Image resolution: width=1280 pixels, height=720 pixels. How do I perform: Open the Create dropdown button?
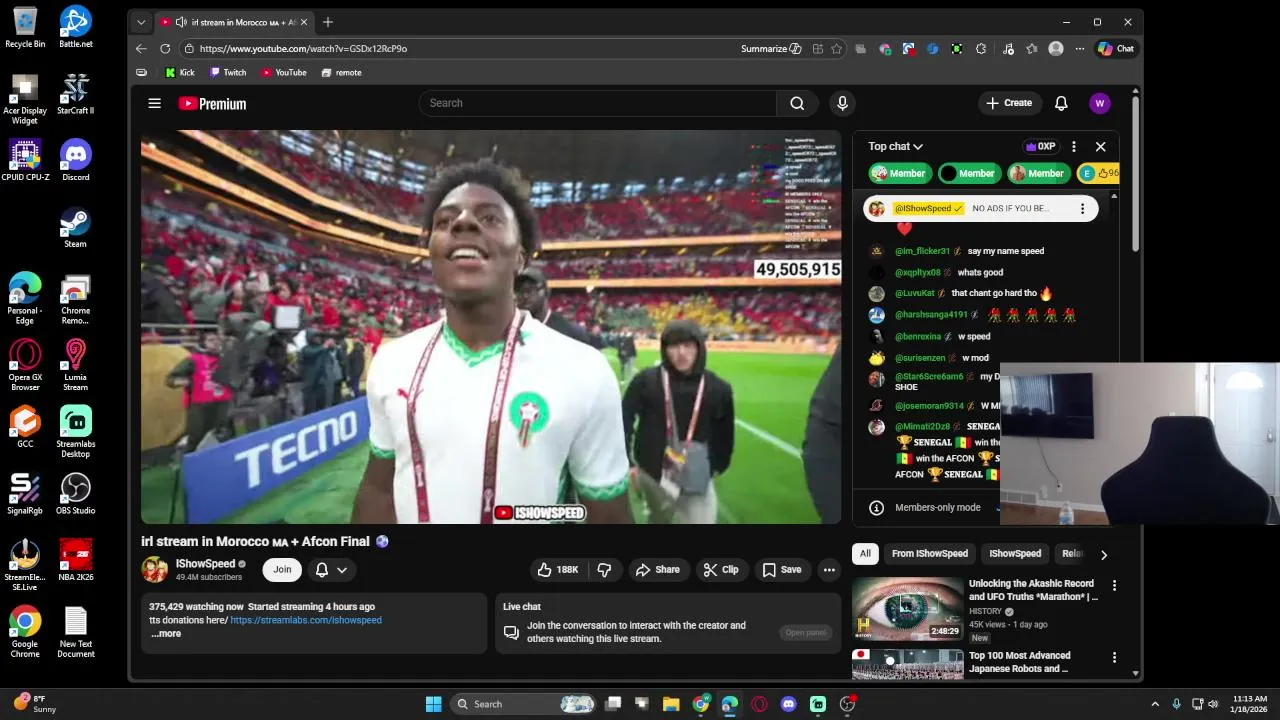[x=1009, y=103]
